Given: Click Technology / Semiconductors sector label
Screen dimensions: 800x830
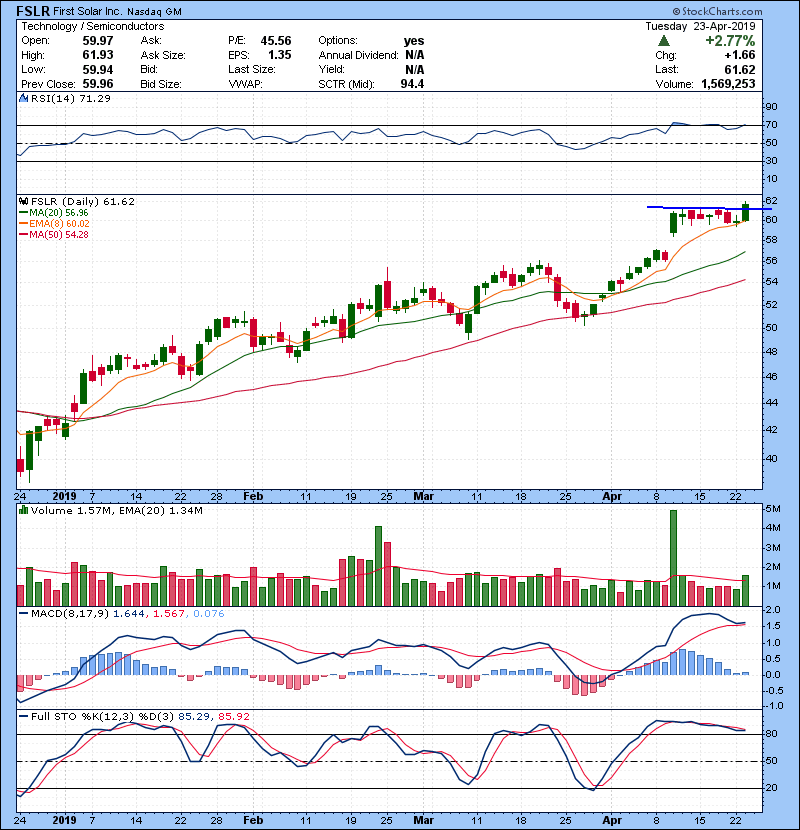Looking at the screenshot, I should point(93,26).
